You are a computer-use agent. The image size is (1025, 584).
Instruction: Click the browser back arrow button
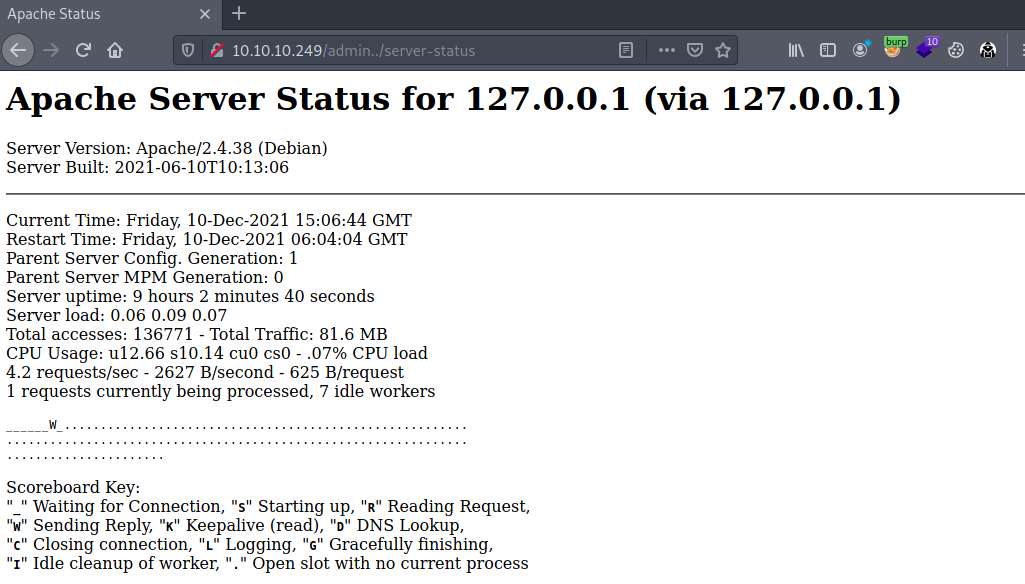pyautogui.click(x=19, y=50)
